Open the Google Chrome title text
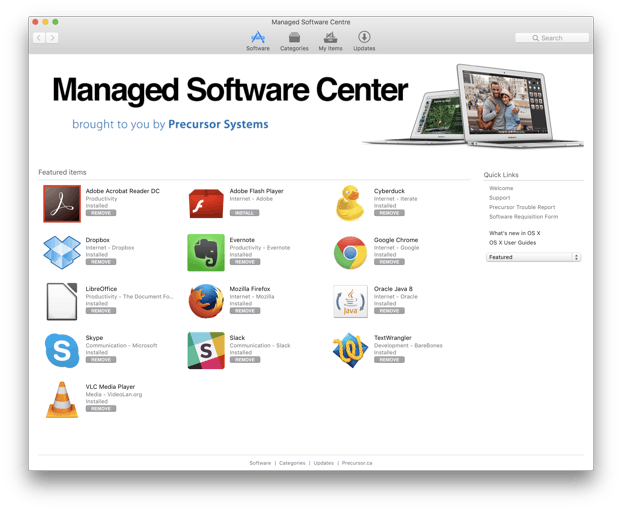Screen dimensions: 622x511 396,240
